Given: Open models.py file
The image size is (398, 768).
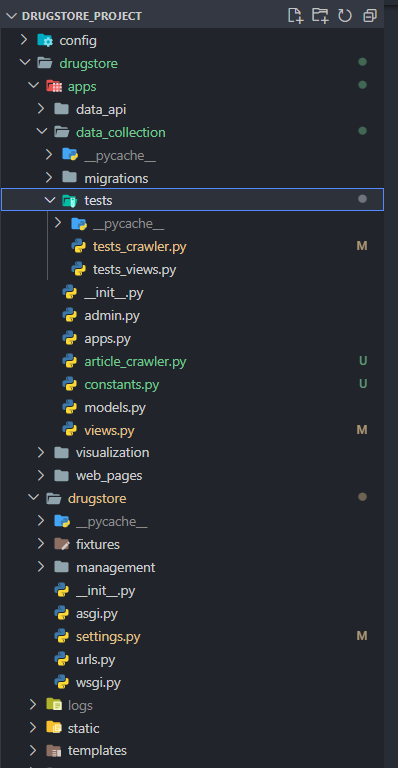Looking at the screenshot, I should (115, 408).
